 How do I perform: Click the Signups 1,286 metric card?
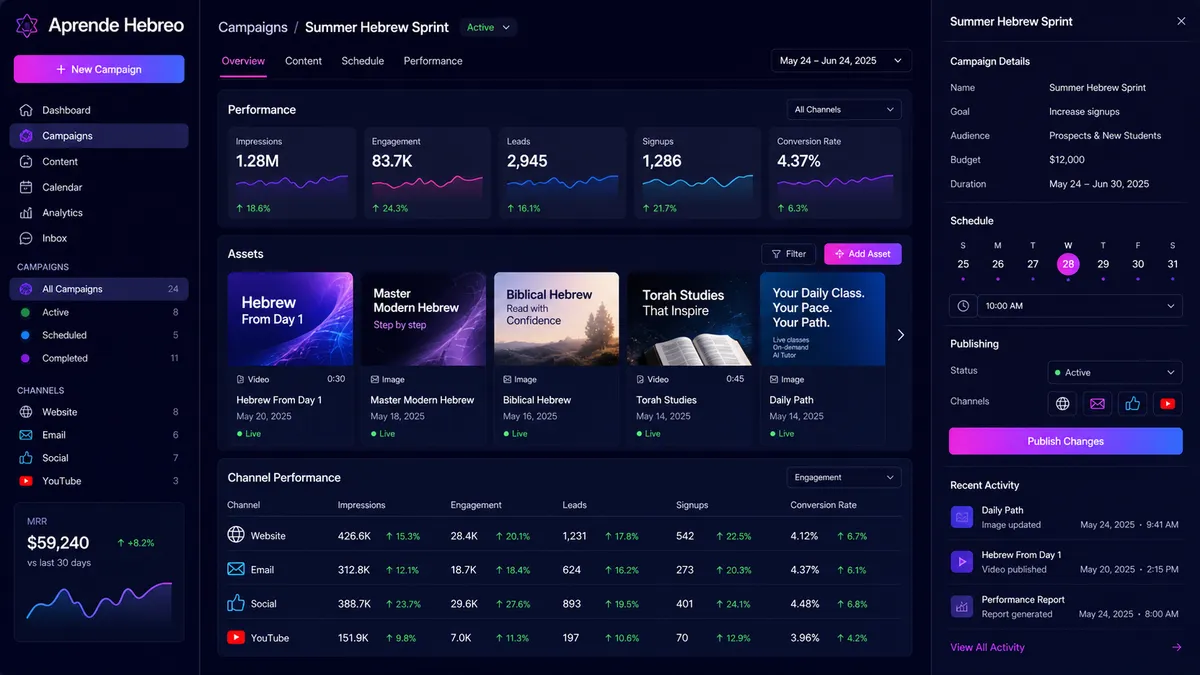pos(698,174)
